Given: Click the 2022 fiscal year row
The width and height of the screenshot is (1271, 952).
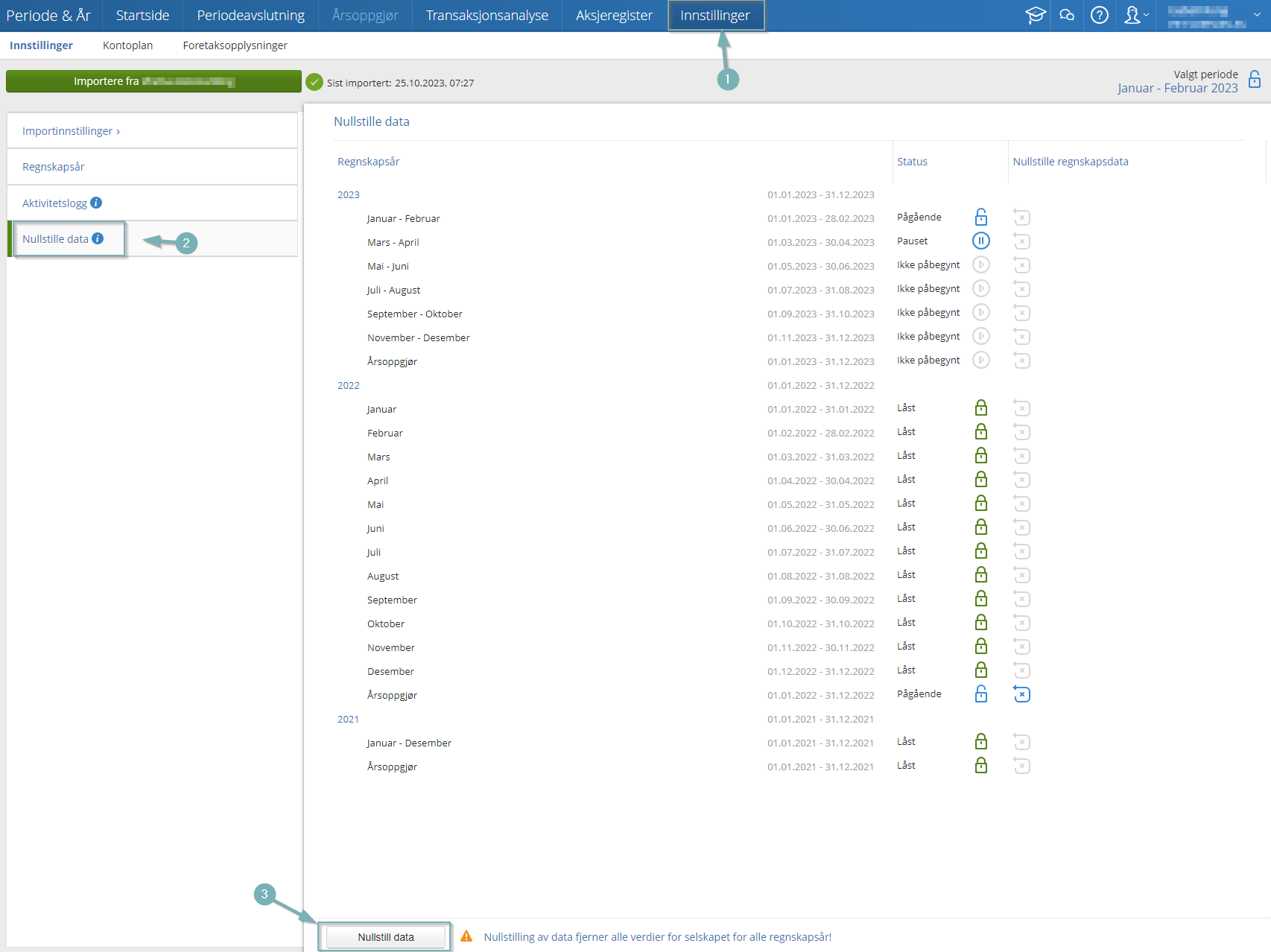Looking at the screenshot, I should pos(606,385).
